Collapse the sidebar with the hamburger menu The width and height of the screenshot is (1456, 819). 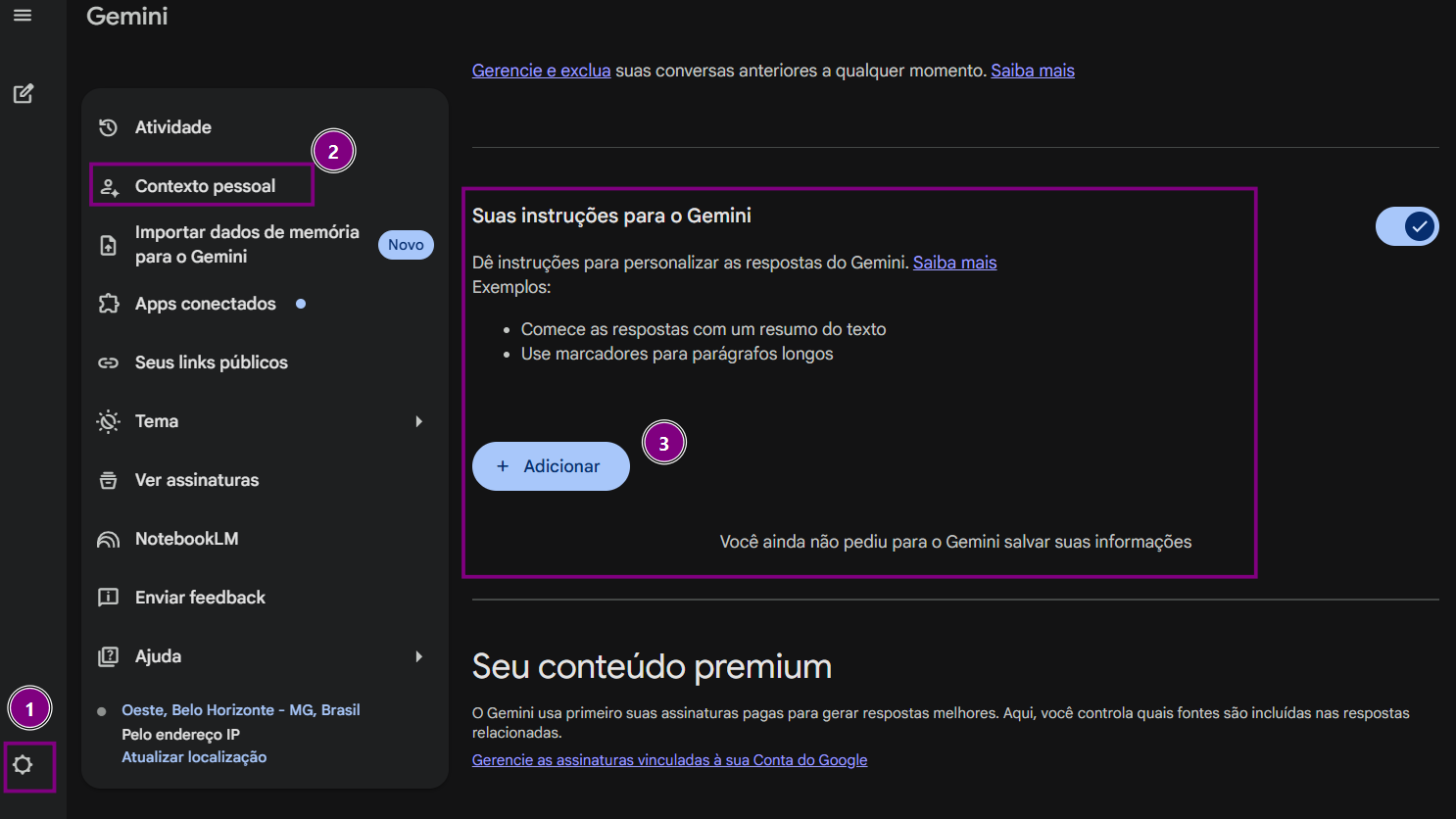click(24, 15)
